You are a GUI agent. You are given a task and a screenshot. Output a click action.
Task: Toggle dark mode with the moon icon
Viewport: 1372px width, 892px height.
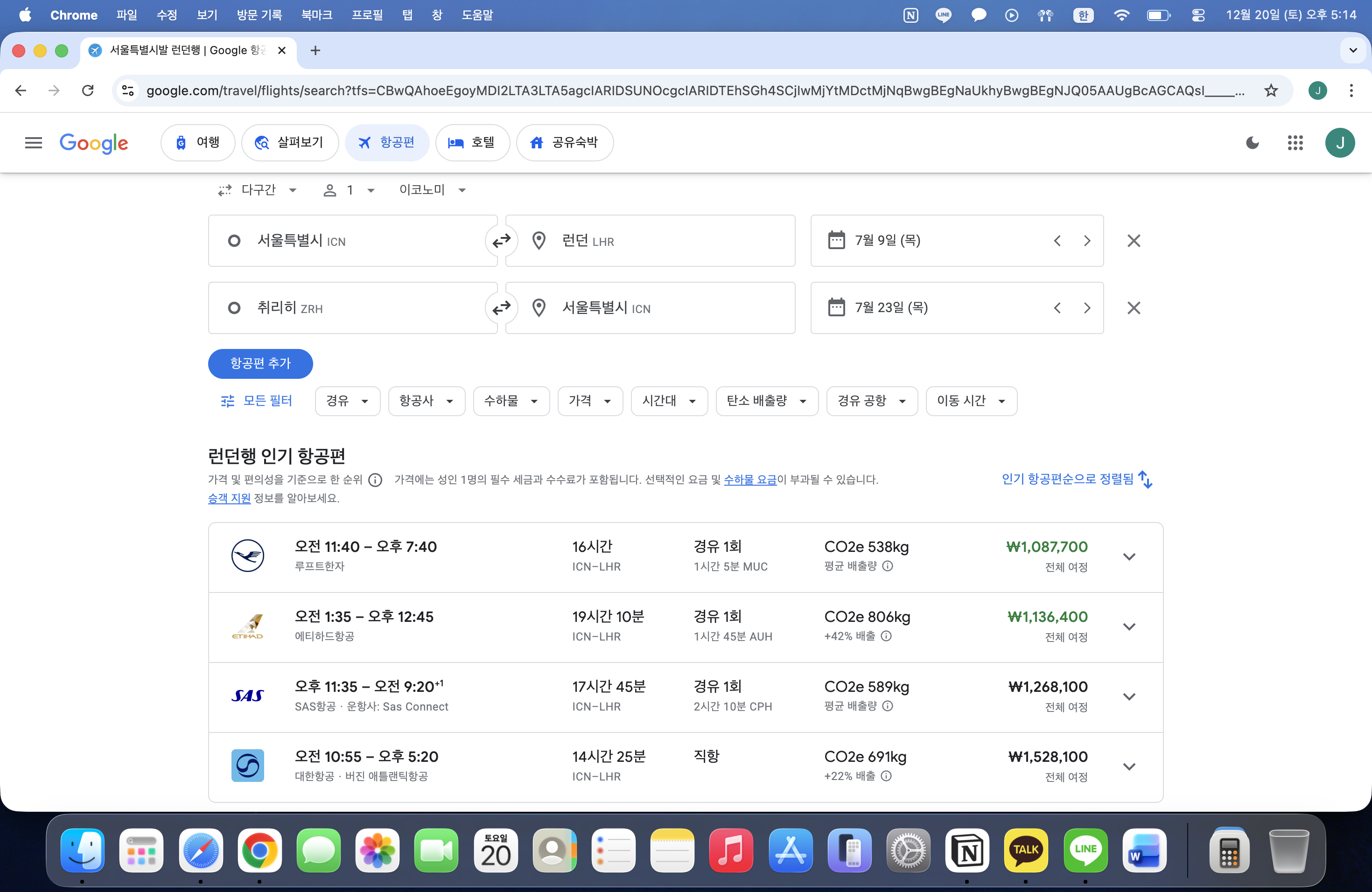[x=1252, y=142]
